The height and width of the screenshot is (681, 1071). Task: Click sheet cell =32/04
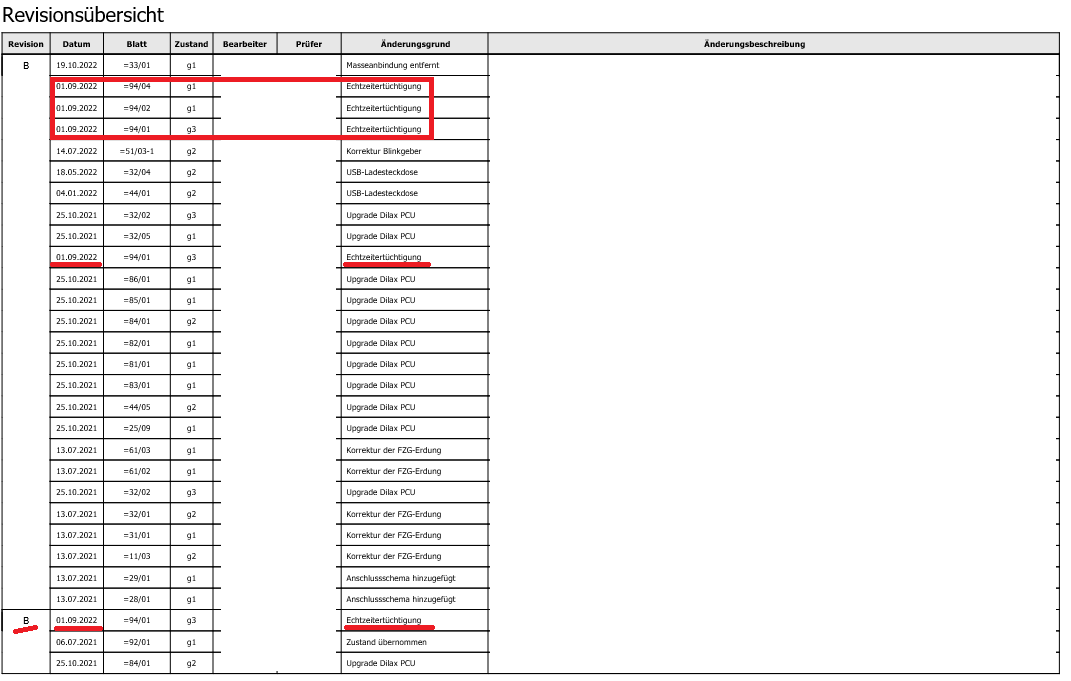pos(137,172)
